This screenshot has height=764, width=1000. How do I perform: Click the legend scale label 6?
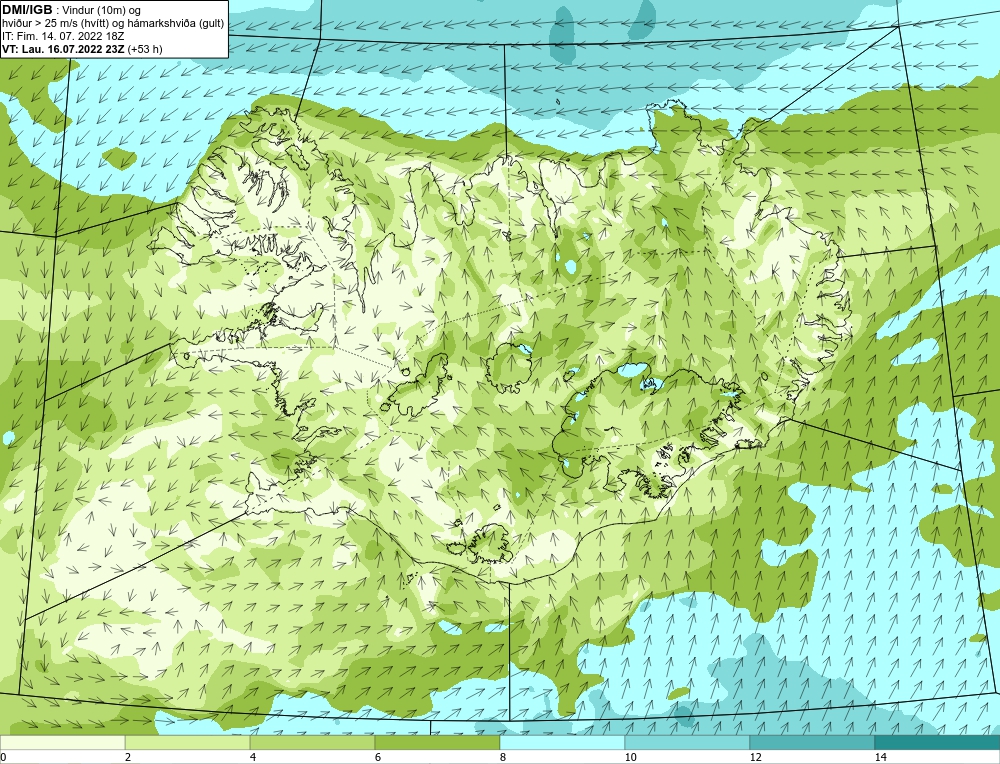[378, 757]
